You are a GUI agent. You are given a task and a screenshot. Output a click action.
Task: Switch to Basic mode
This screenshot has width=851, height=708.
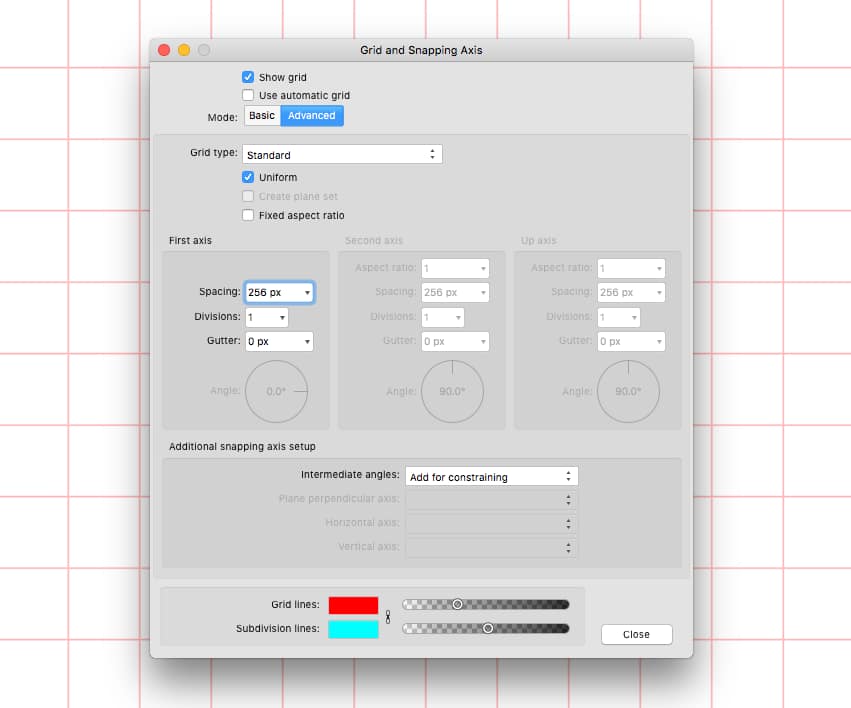tap(261, 115)
